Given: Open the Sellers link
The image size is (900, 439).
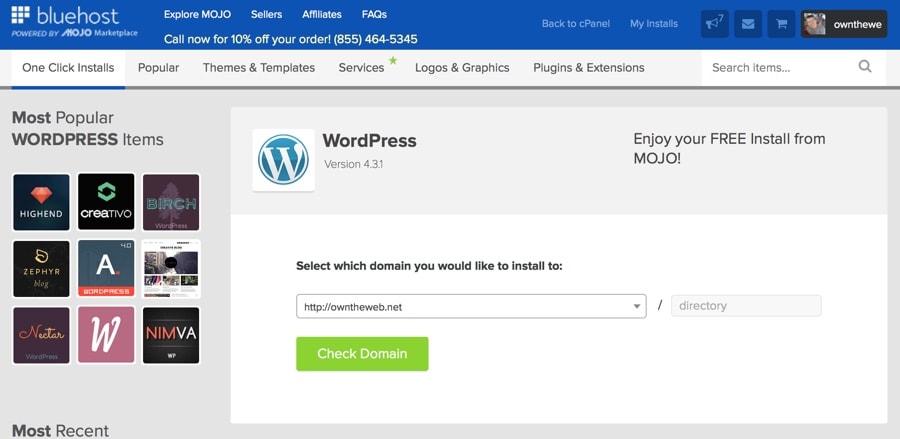Looking at the screenshot, I should click(x=266, y=14).
